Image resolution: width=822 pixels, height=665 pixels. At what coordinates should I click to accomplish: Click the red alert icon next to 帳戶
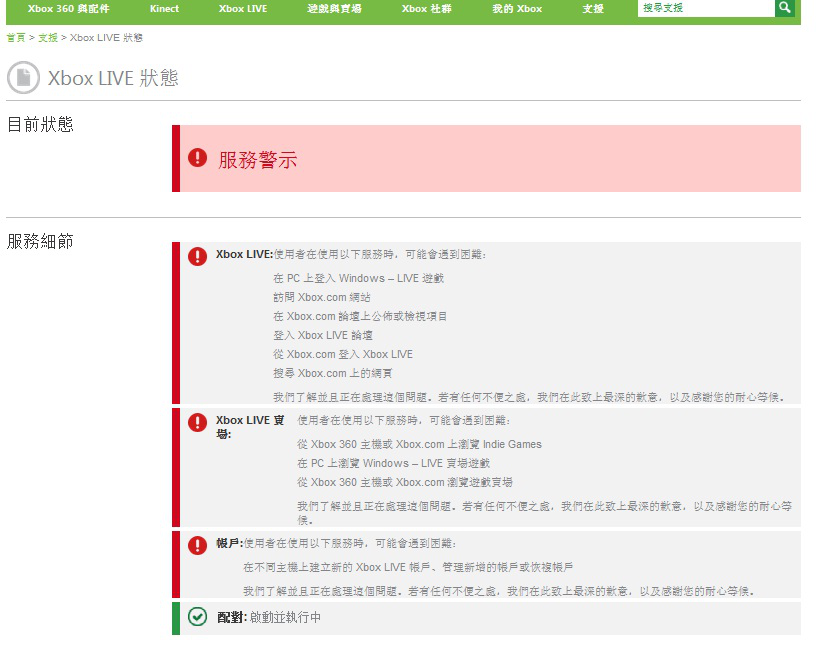pyautogui.click(x=198, y=545)
